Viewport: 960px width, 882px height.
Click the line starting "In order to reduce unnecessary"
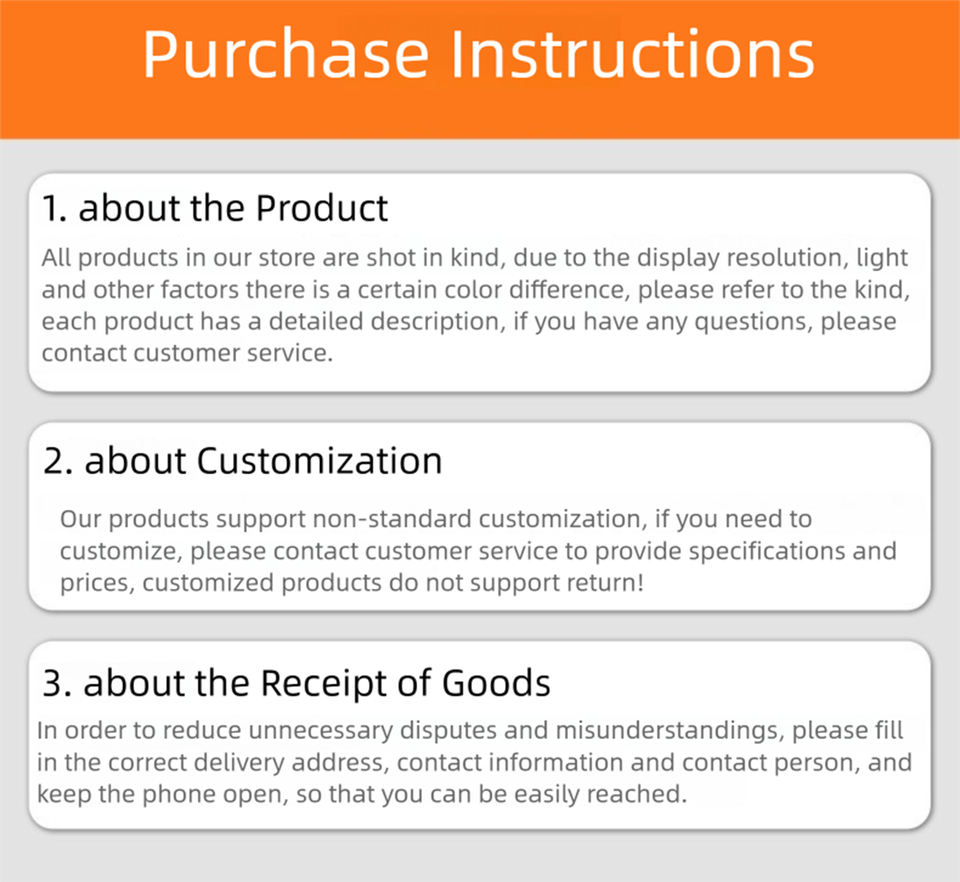click(x=470, y=731)
